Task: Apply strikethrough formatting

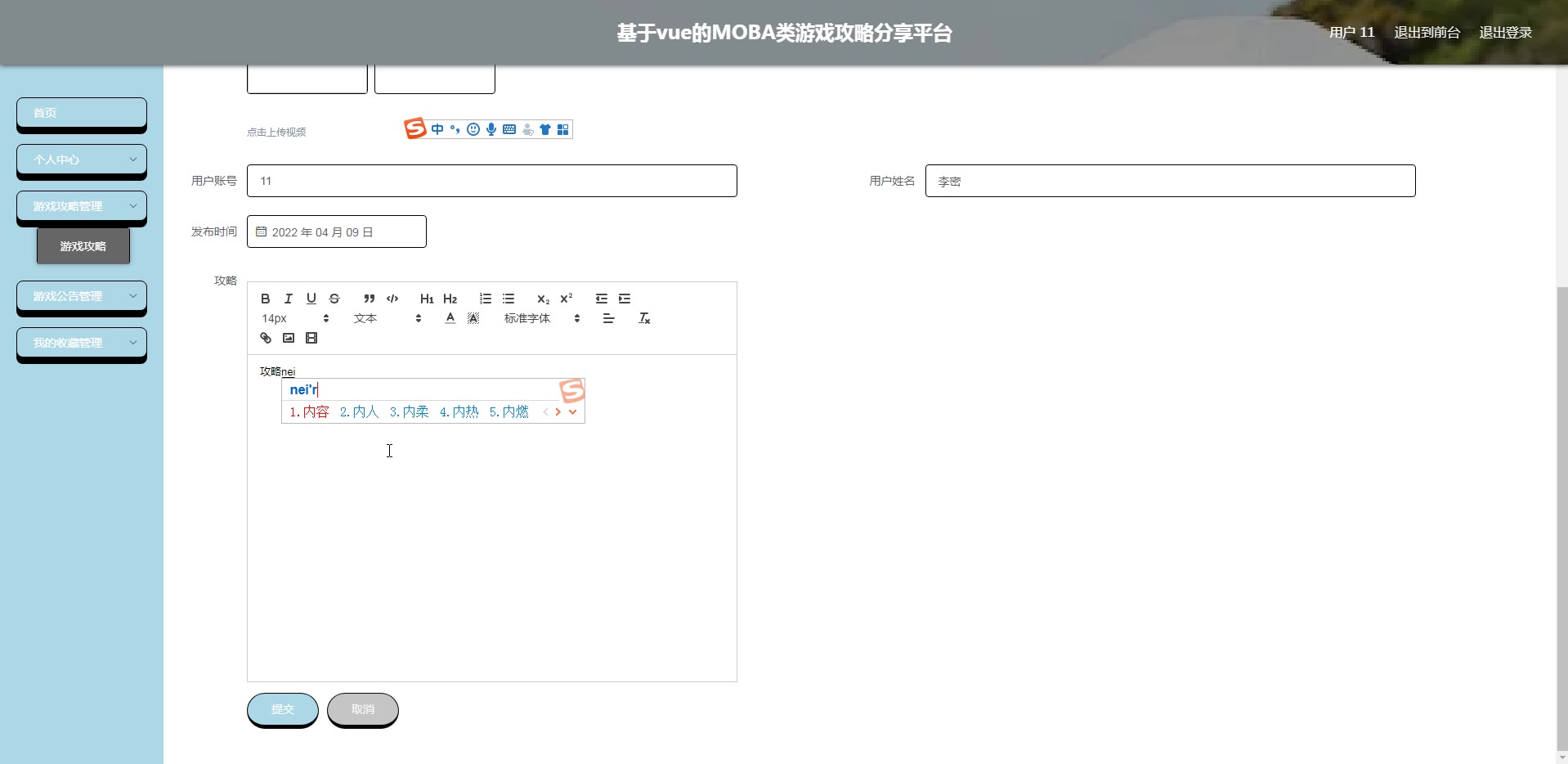Action: 334,299
